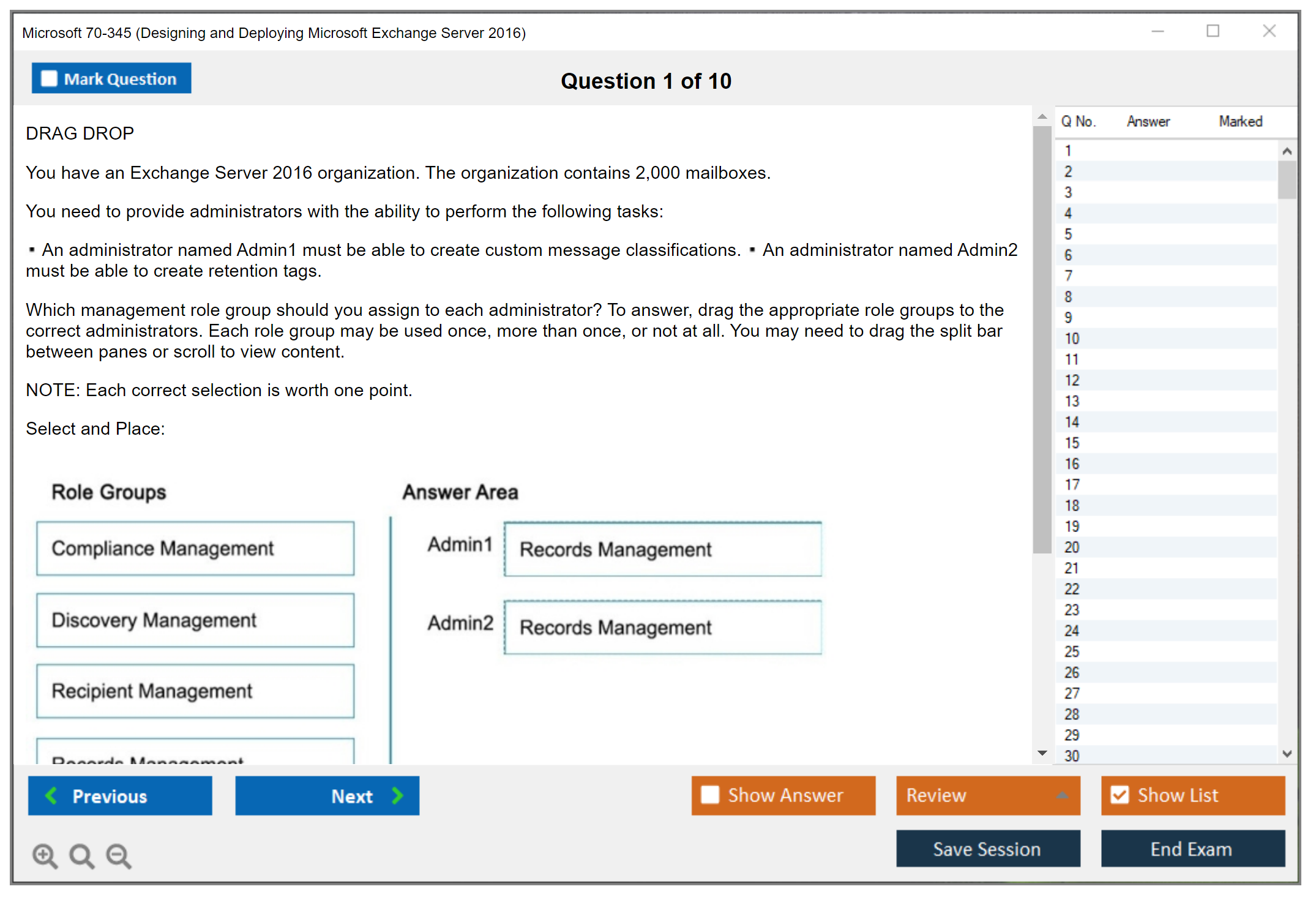Enable the Show Answer checkbox
The width and height of the screenshot is (1316, 900).
(710, 795)
